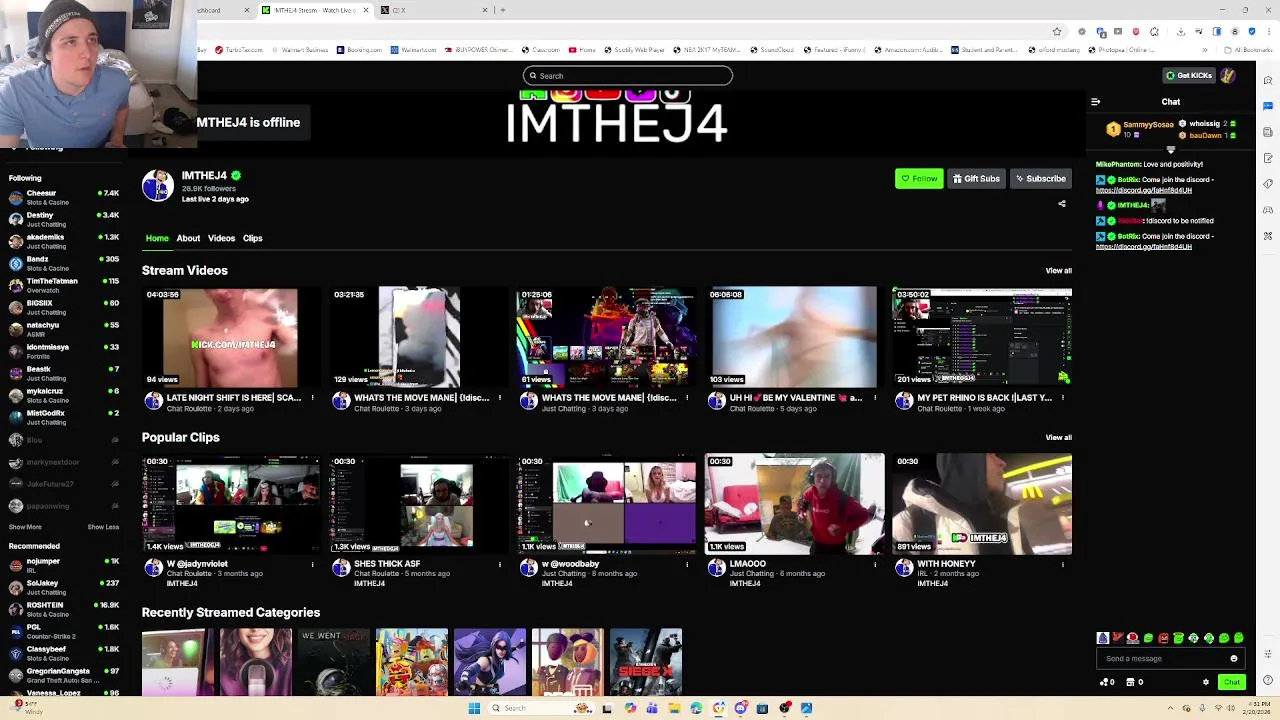
Task: Subscribe to IMTHEJ4
Action: (x=1040, y=179)
